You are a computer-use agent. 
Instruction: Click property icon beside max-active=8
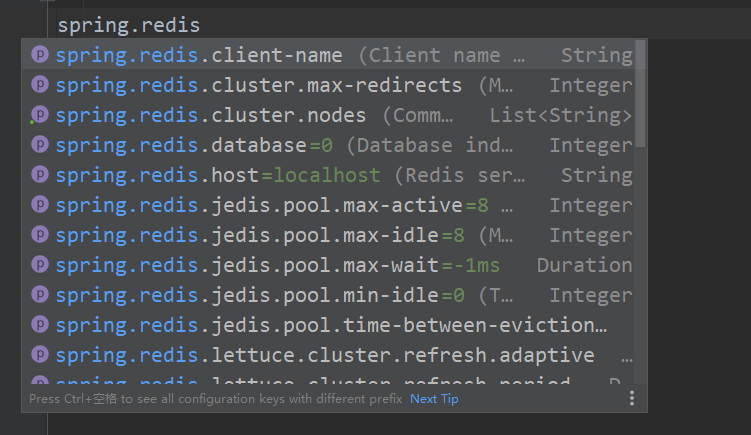[x=40, y=205]
